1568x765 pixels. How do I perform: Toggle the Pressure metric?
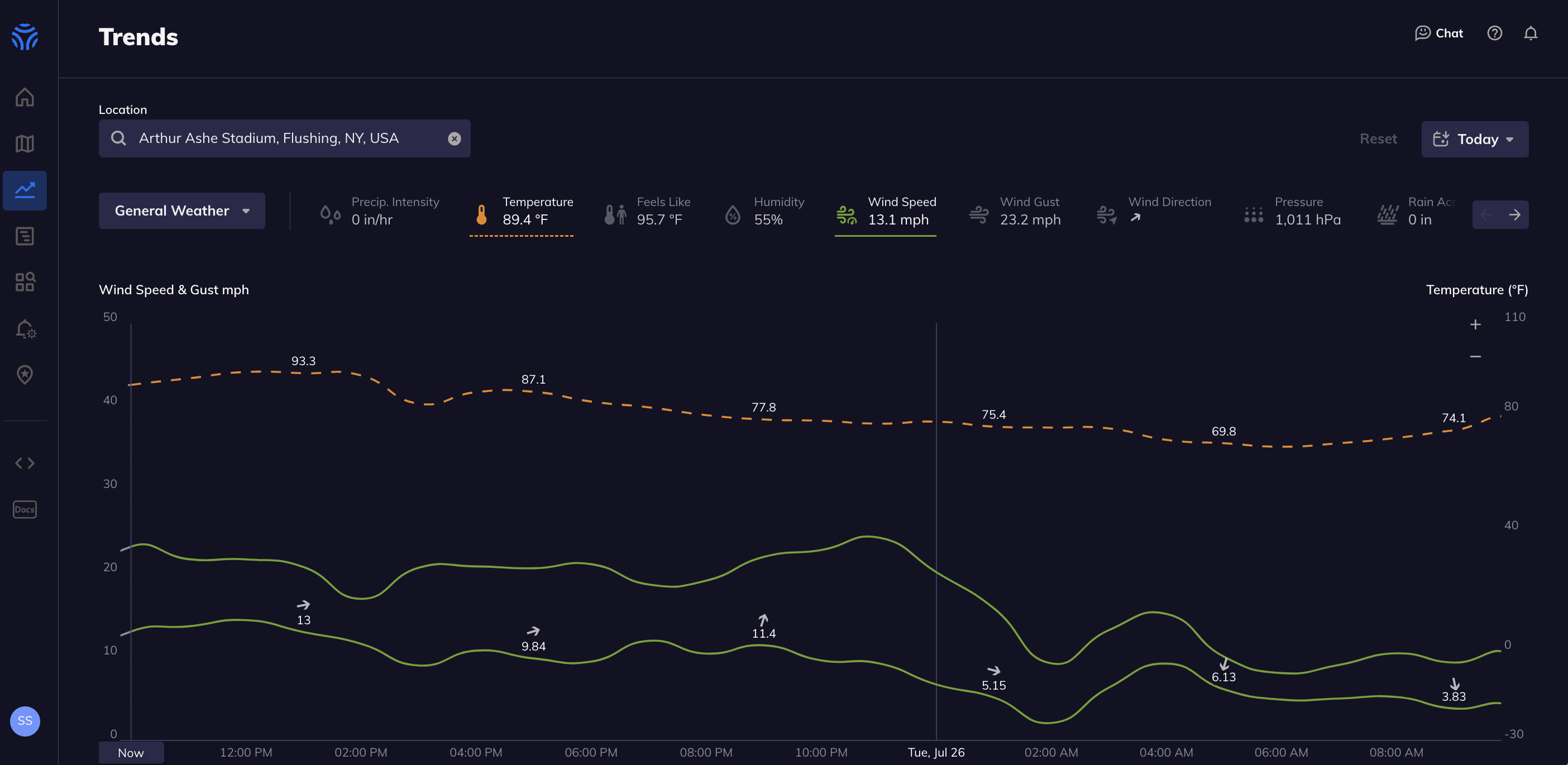pos(1292,211)
